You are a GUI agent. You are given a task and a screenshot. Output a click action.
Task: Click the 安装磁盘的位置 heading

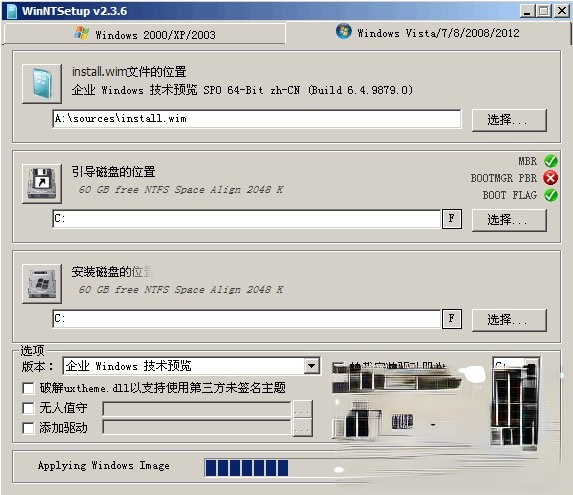click(111, 272)
